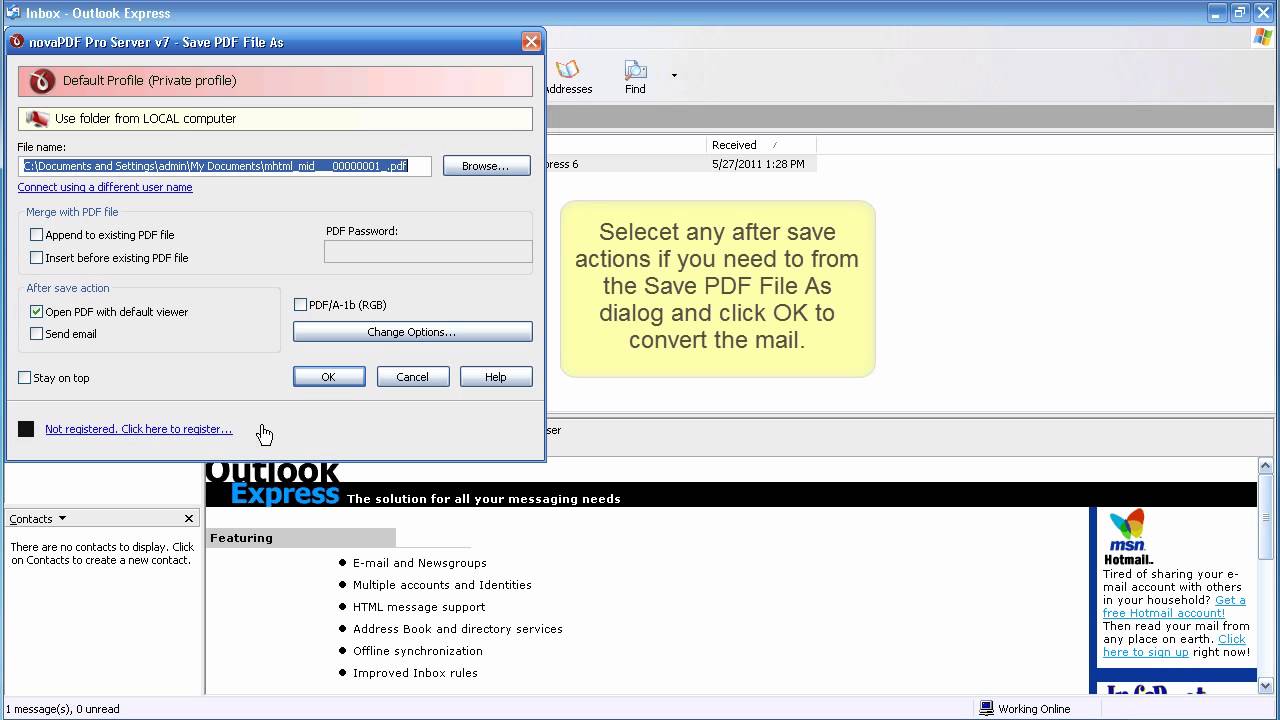1280x720 pixels.
Task: Enable Append to existing PDF file
Action: click(37, 235)
